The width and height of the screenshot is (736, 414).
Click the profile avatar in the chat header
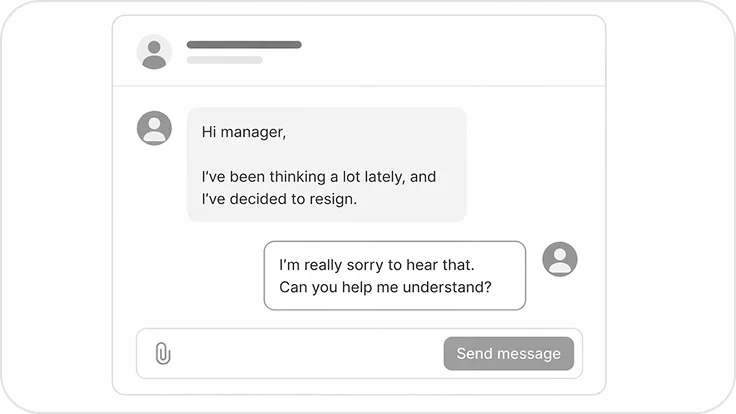154,52
